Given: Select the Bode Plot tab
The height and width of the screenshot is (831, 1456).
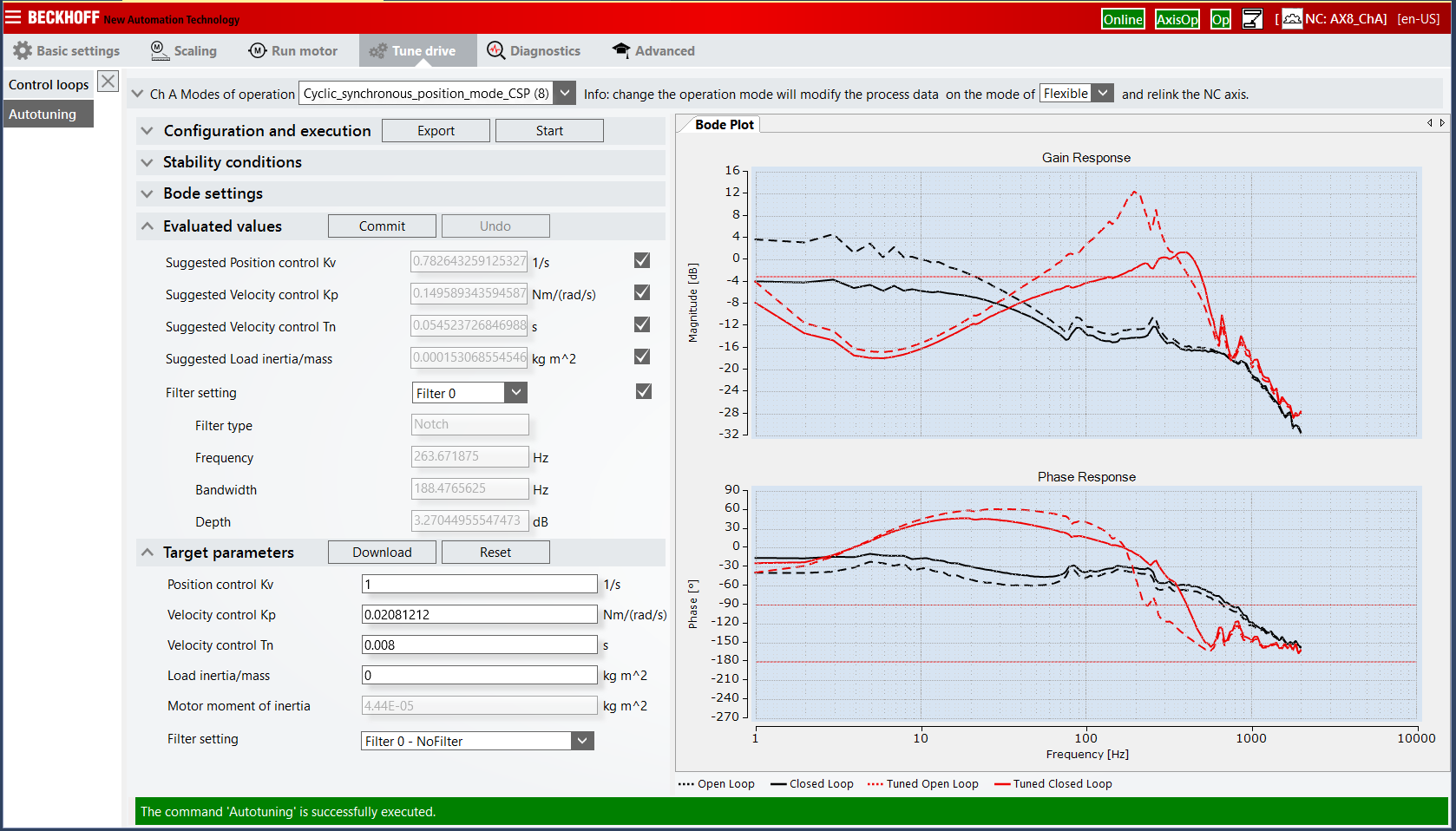Looking at the screenshot, I should pos(725,125).
